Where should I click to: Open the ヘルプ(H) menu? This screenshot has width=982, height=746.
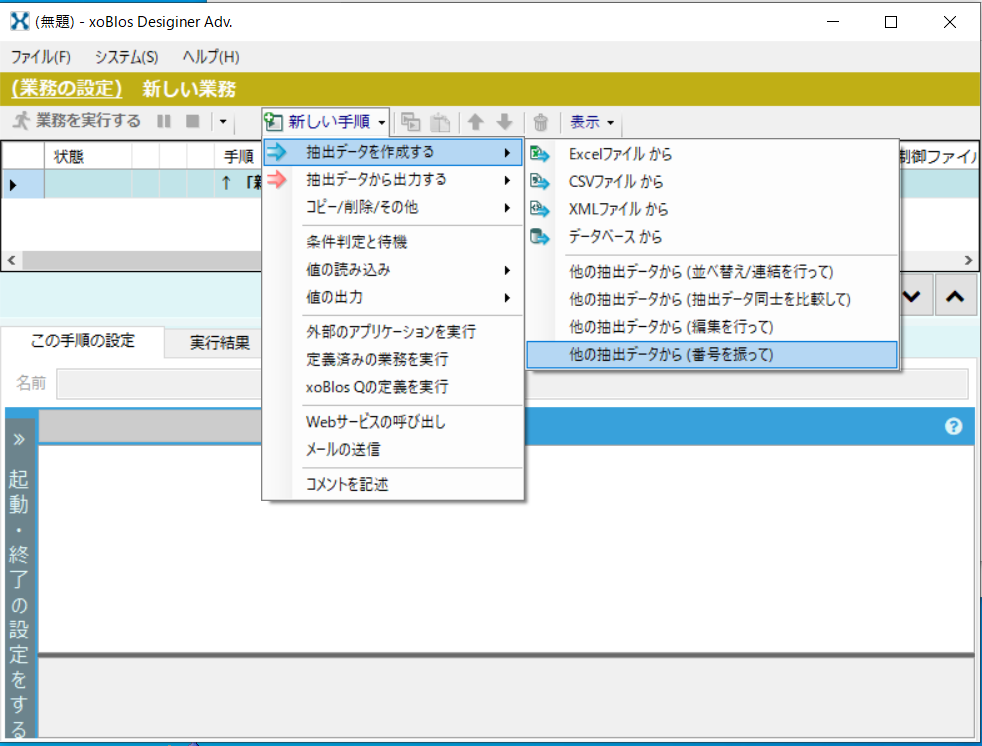coord(211,57)
